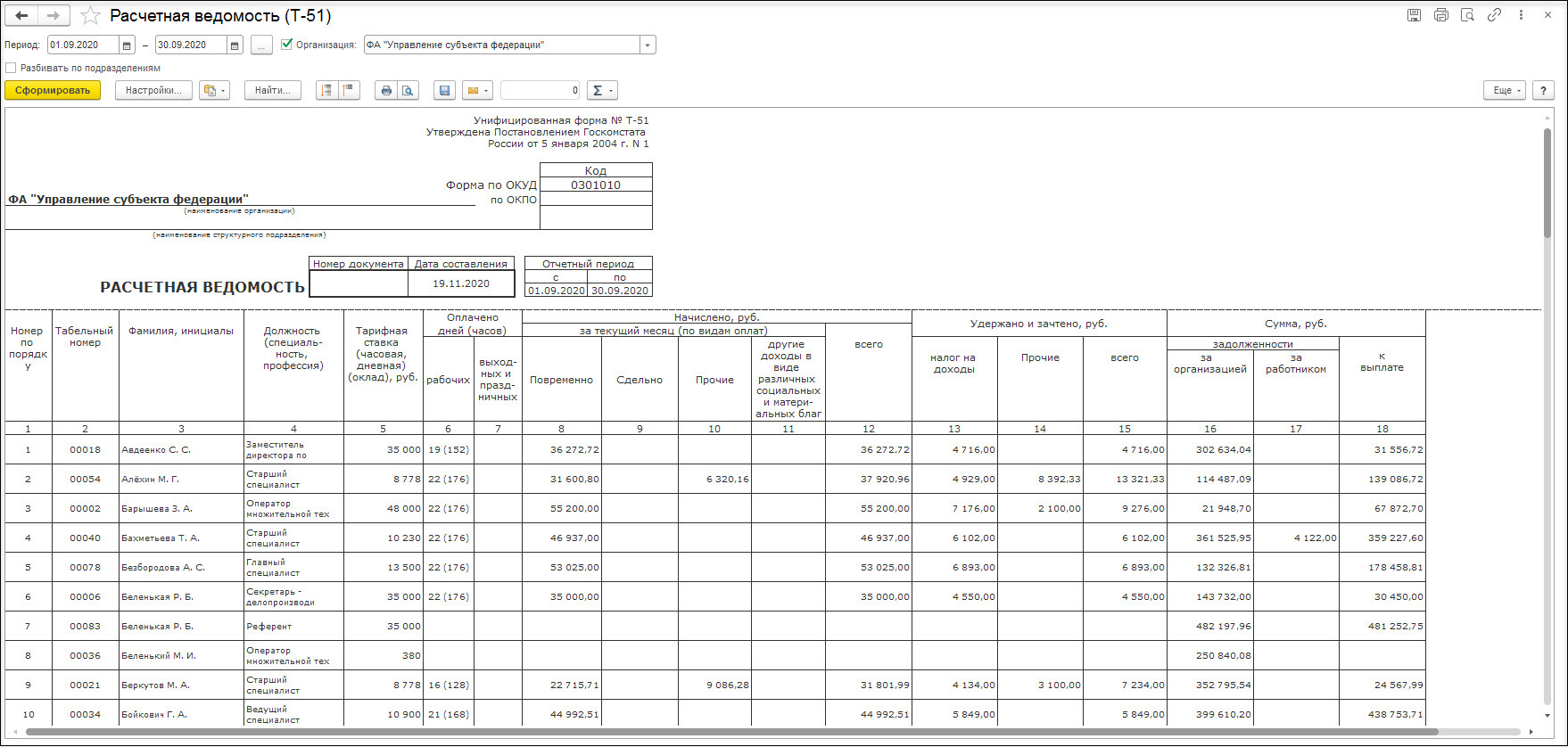Add report to favorites with the star icon
The width and height of the screenshot is (1568, 747).
click(x=90, y=15)
